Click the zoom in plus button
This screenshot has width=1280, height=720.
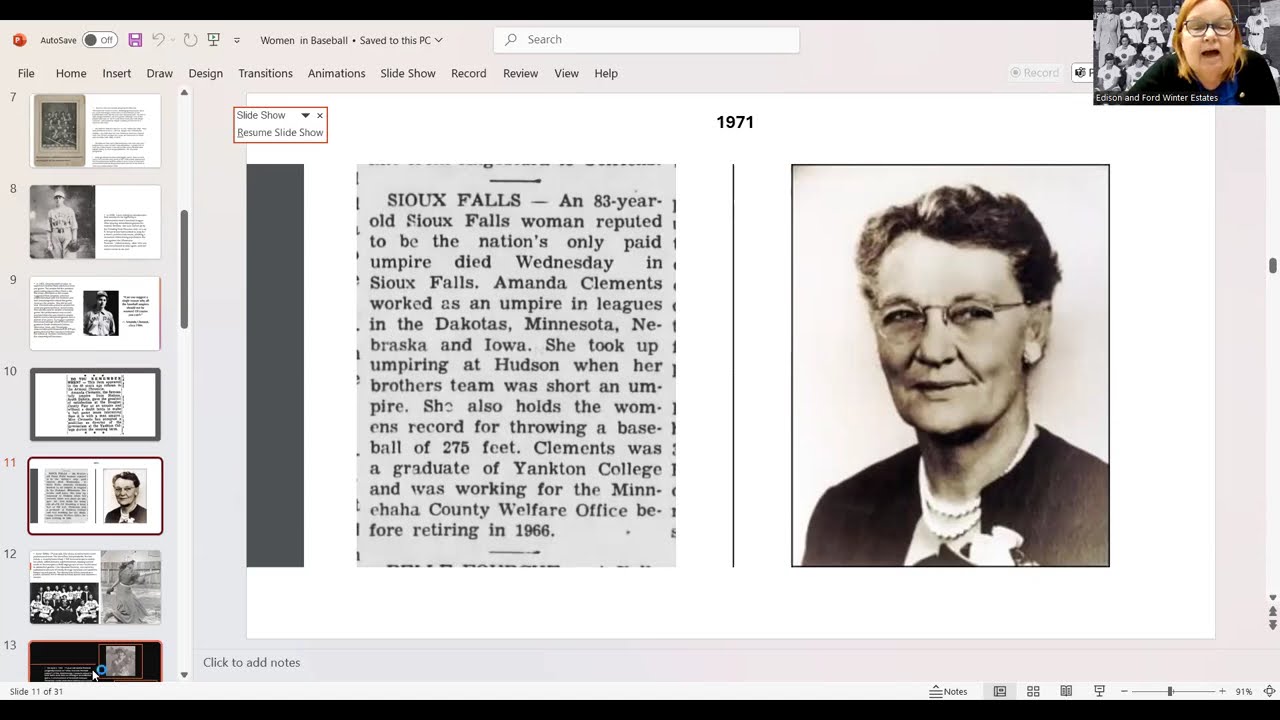1222,691
